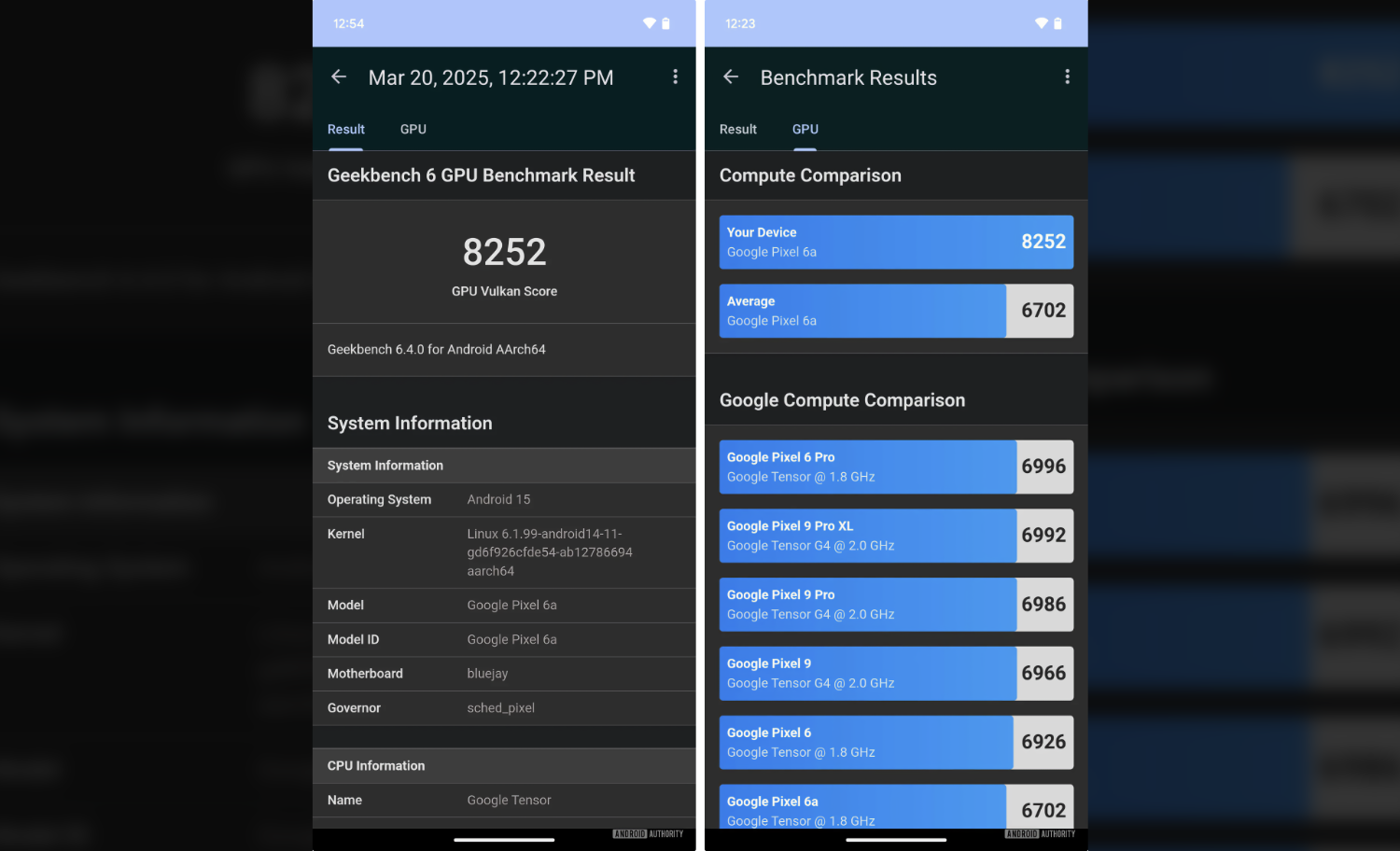Tap the 8252 GPU Vulkan Score number
Viewport: 1400px width, 851px height.
pos(504,252)
